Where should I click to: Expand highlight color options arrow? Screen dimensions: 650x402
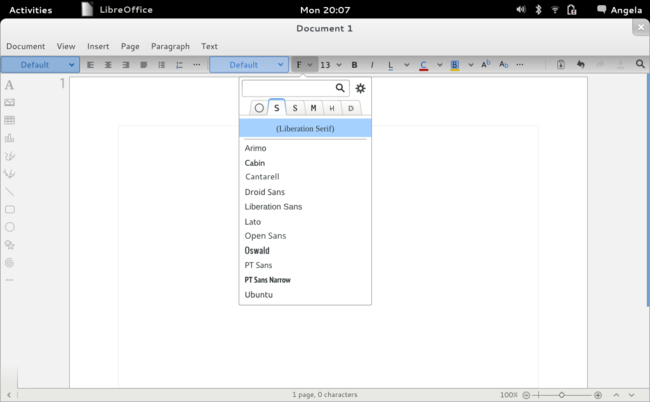(x=471, y=65)
